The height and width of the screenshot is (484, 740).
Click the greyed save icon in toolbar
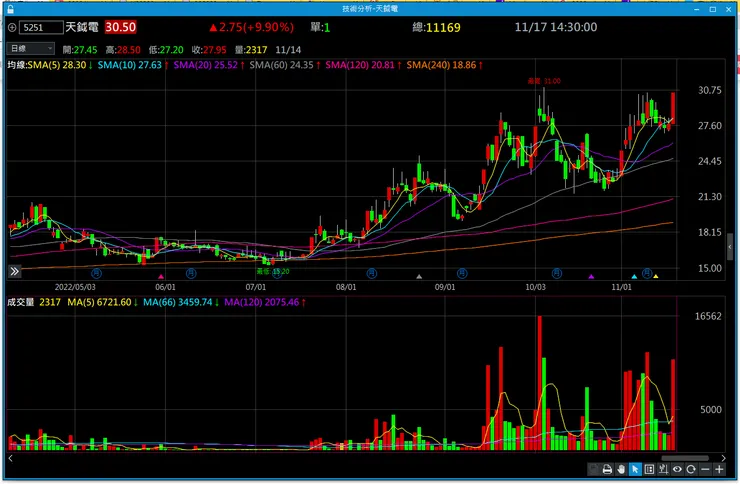[593, 469]
